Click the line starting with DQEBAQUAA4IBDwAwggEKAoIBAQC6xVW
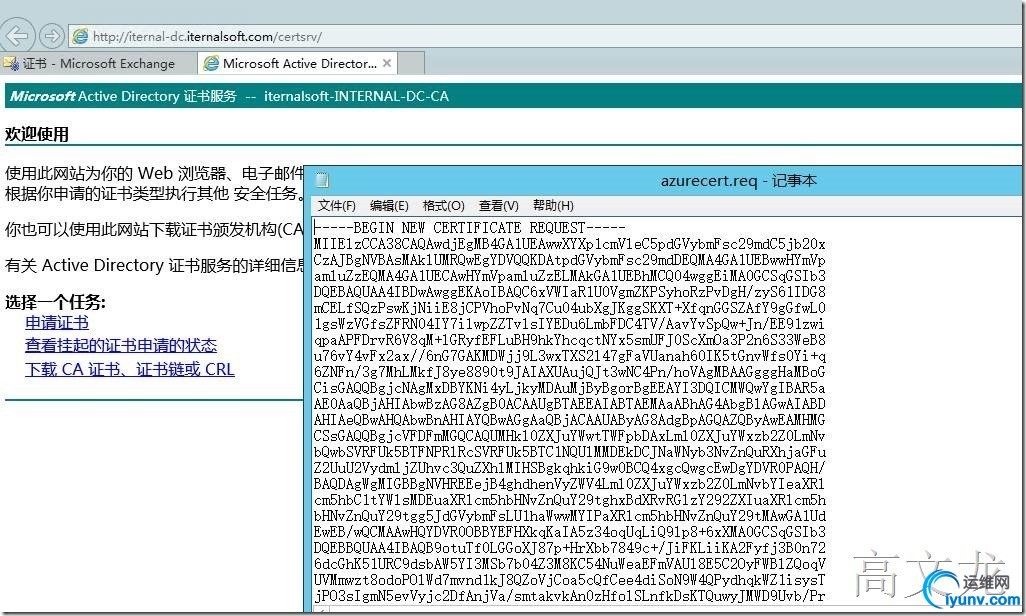Screen dimensions: 1026x616 [x=569, y=292]
